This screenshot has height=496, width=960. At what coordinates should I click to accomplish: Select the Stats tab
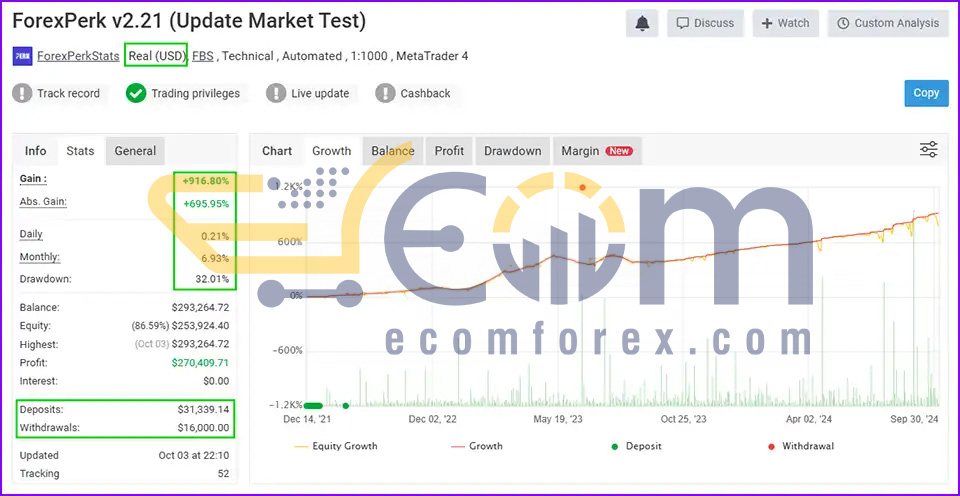(80, 151)
